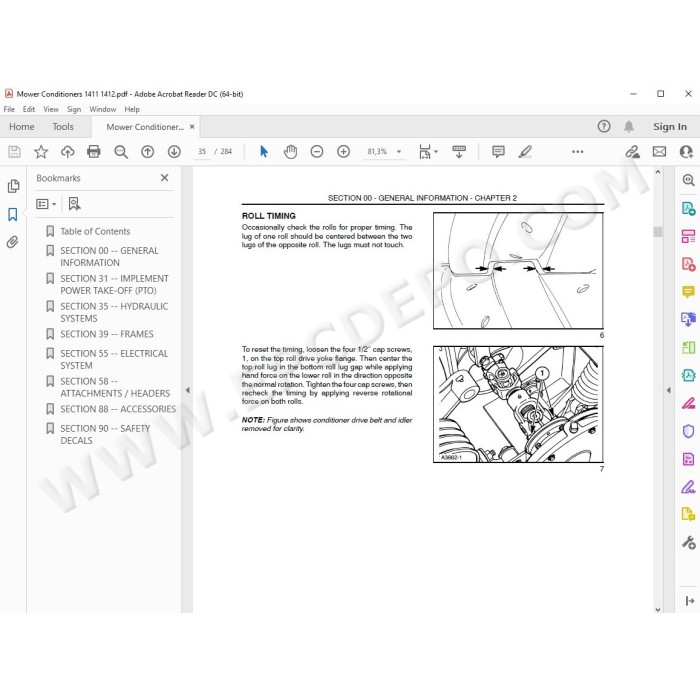Click the document vertical scrollbar thumb
The height and width of the screenshot is (700, 700).
[x=658, y=232]
